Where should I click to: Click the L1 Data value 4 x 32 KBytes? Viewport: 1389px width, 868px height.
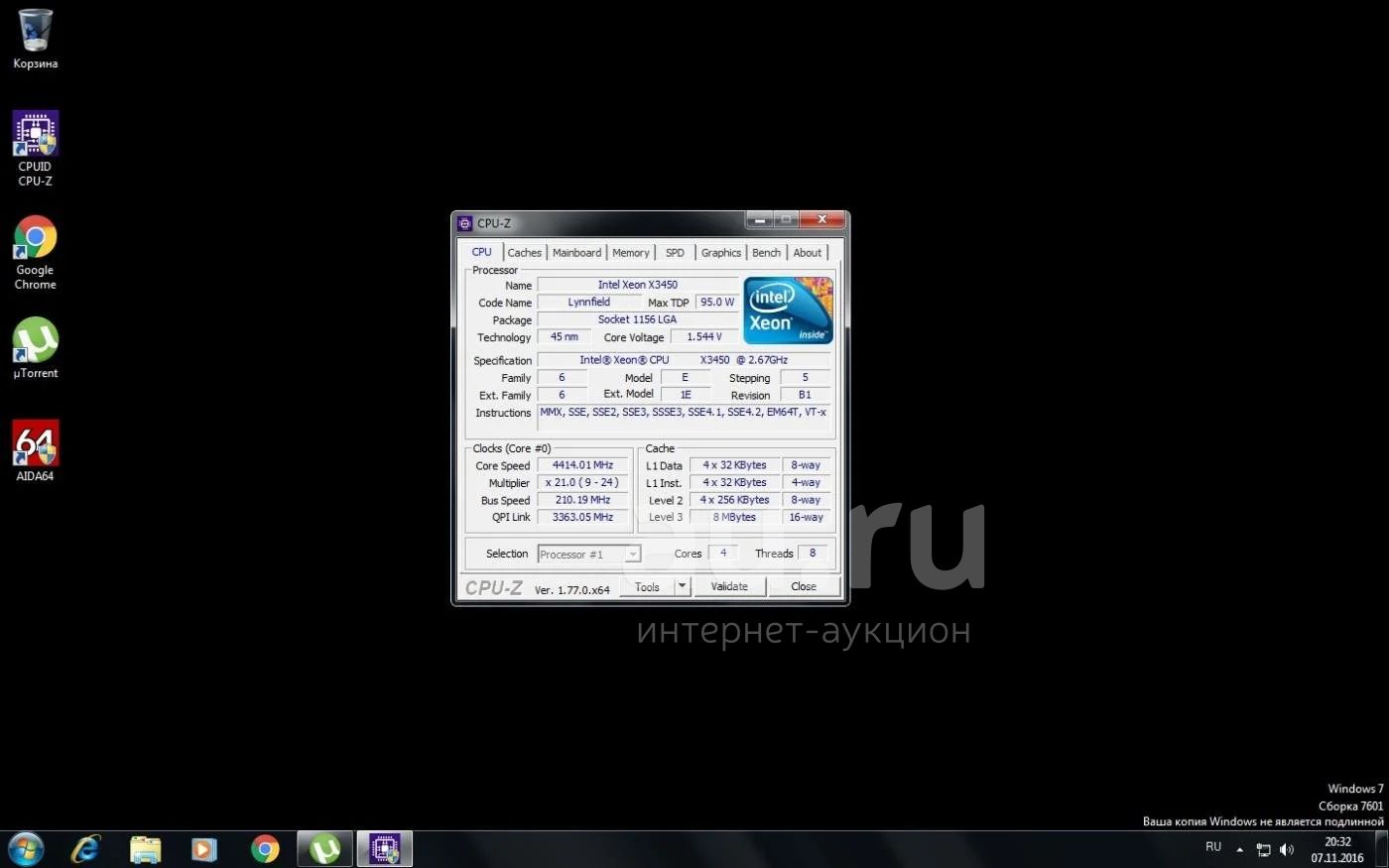click(734, 465)
